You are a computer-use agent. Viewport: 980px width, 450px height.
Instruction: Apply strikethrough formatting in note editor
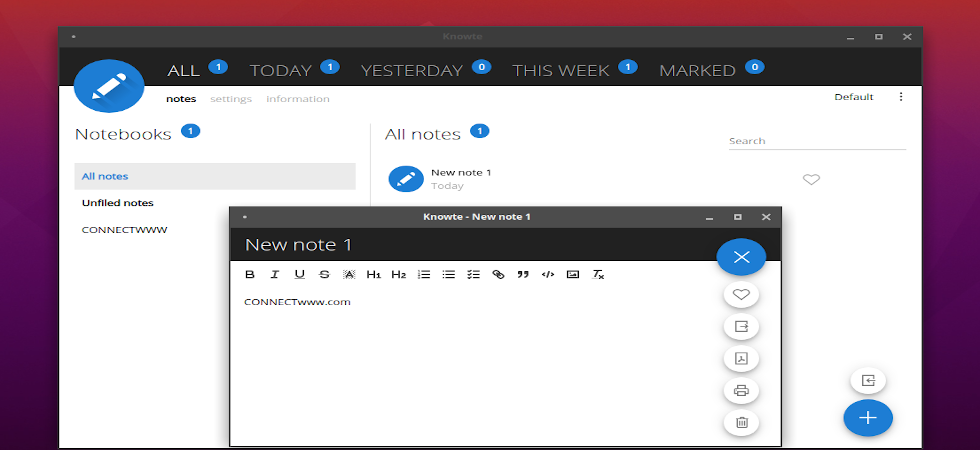(324, 274)
